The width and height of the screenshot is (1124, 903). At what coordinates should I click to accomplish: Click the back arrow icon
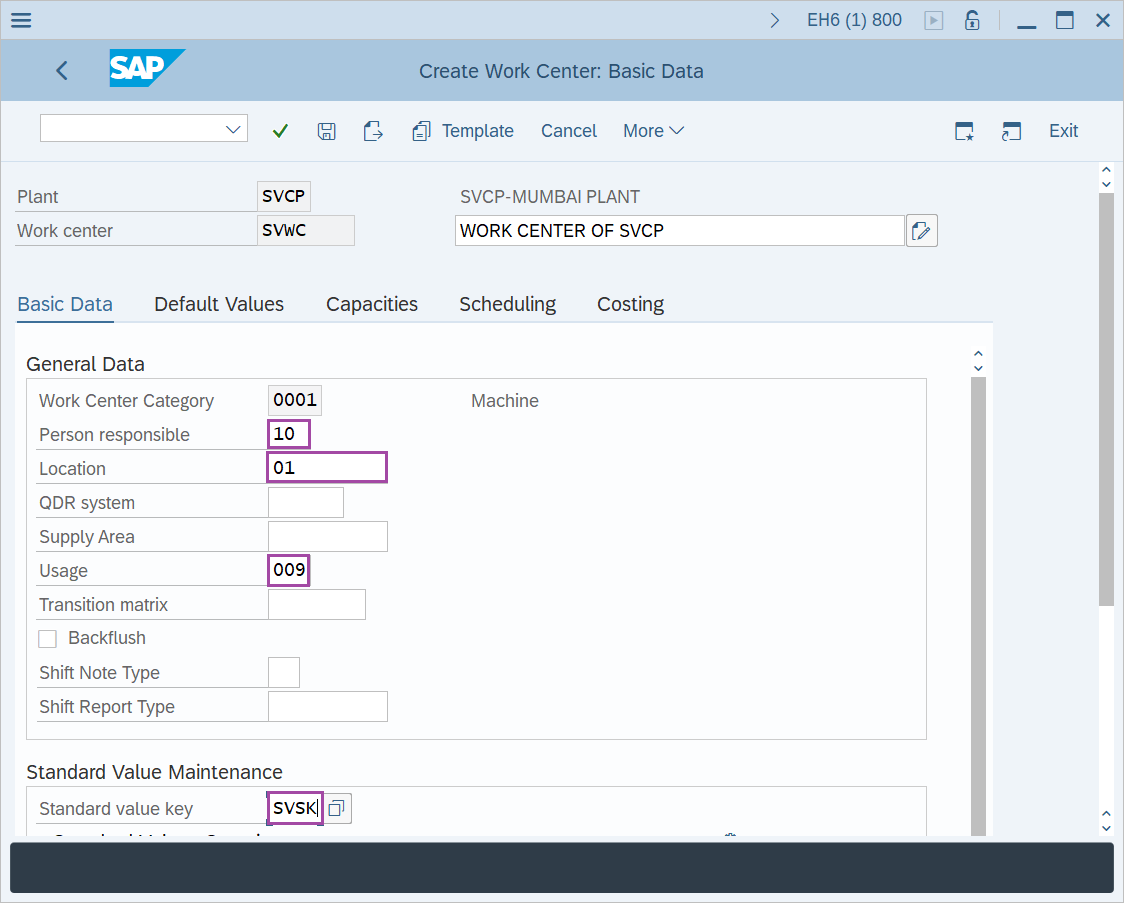(62, 70)
